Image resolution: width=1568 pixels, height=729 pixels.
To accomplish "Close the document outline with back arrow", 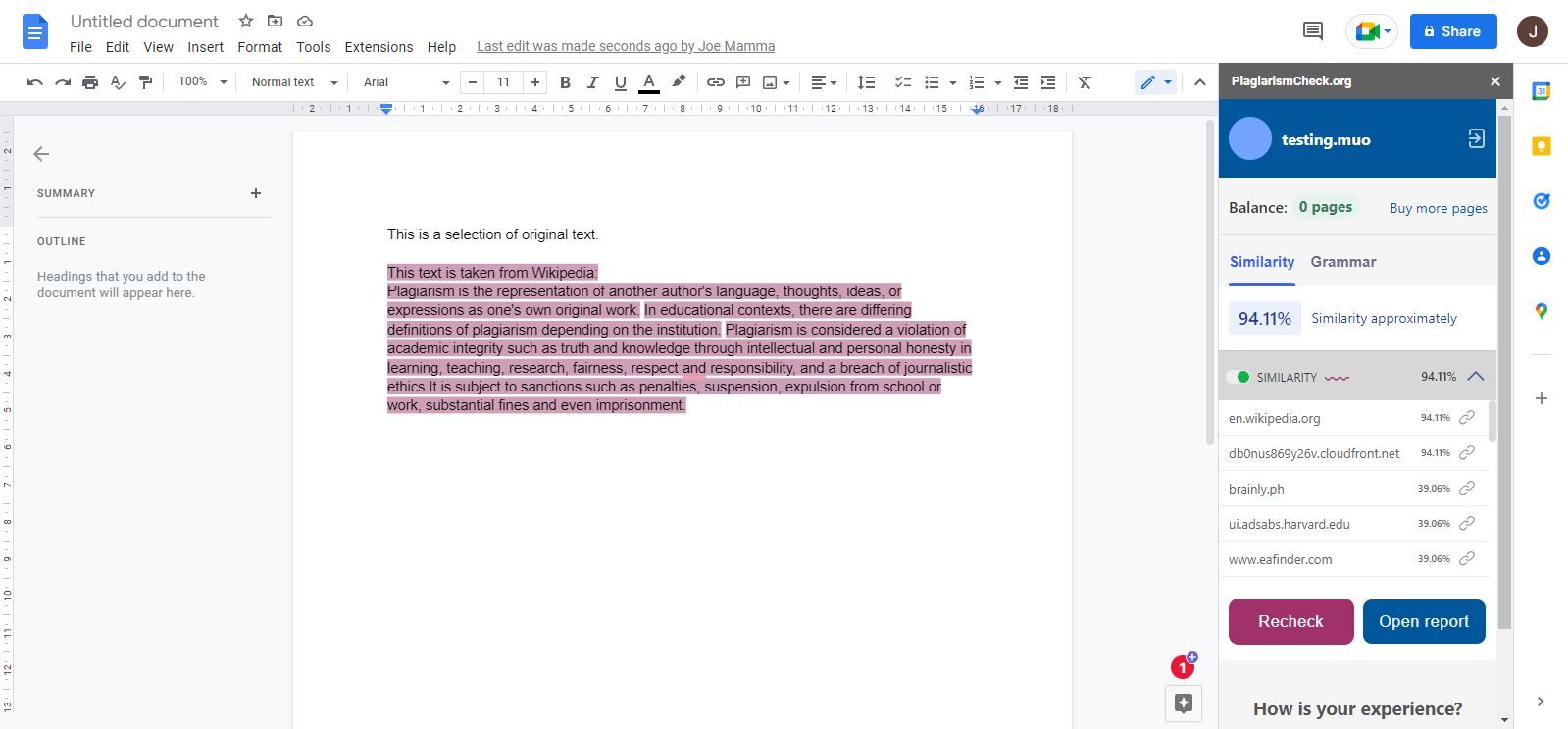I will click(x=41, y=154).
